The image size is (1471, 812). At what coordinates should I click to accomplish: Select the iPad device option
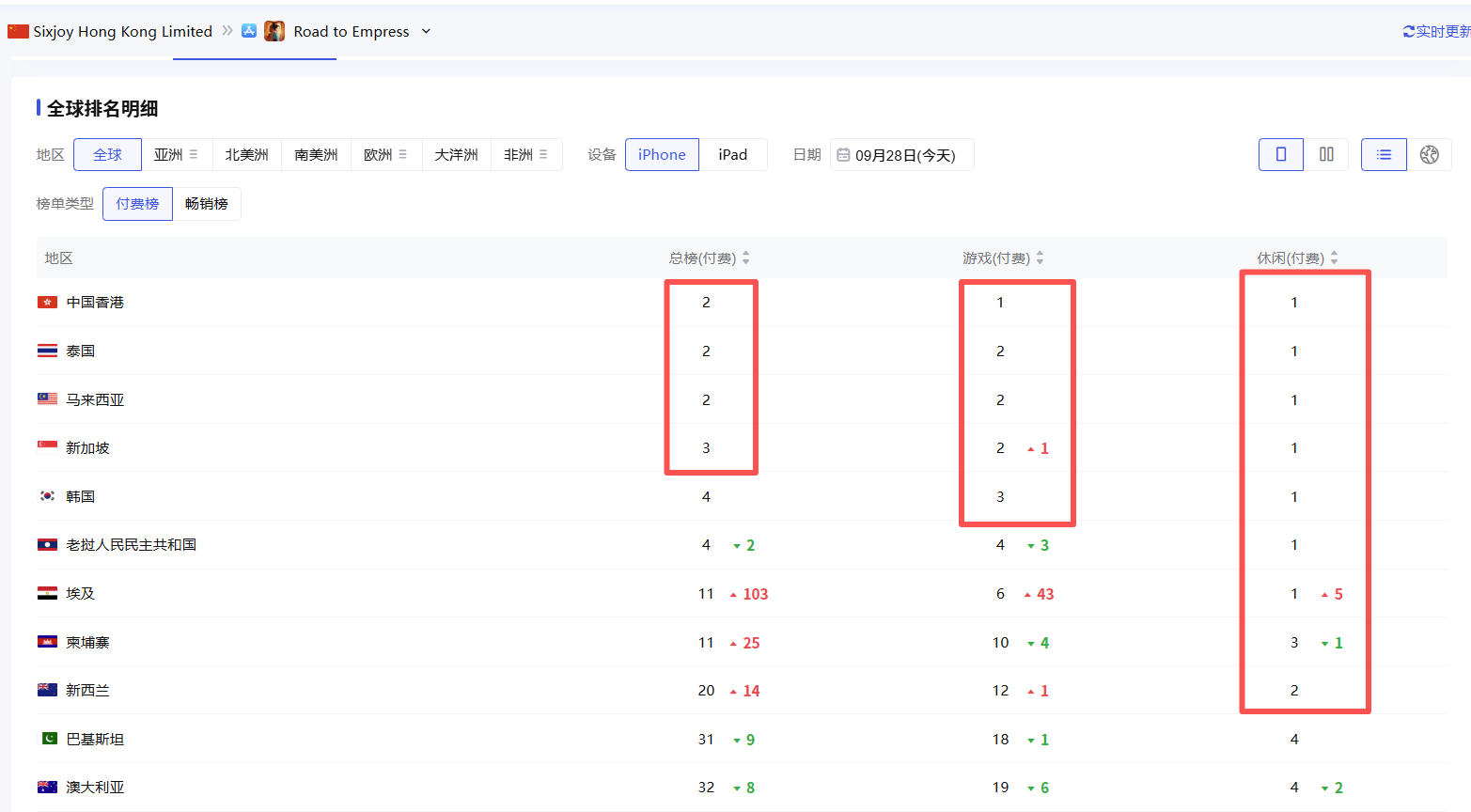732,155
